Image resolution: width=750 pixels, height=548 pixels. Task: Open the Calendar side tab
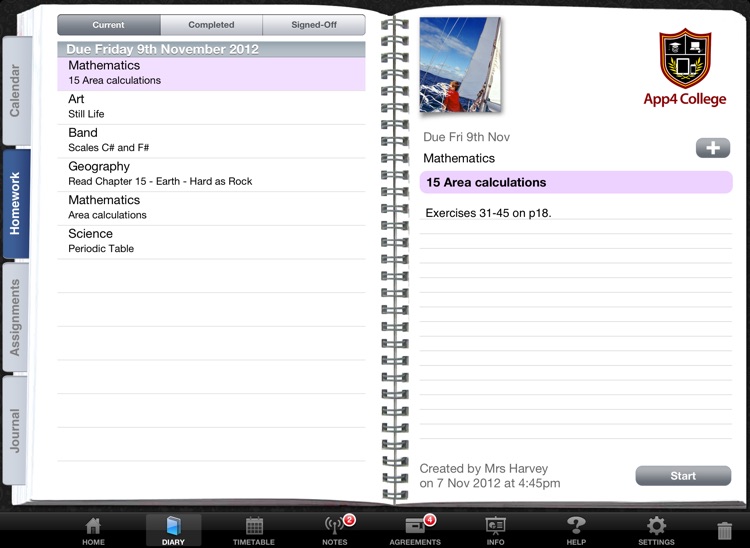[x=15, y=91]
